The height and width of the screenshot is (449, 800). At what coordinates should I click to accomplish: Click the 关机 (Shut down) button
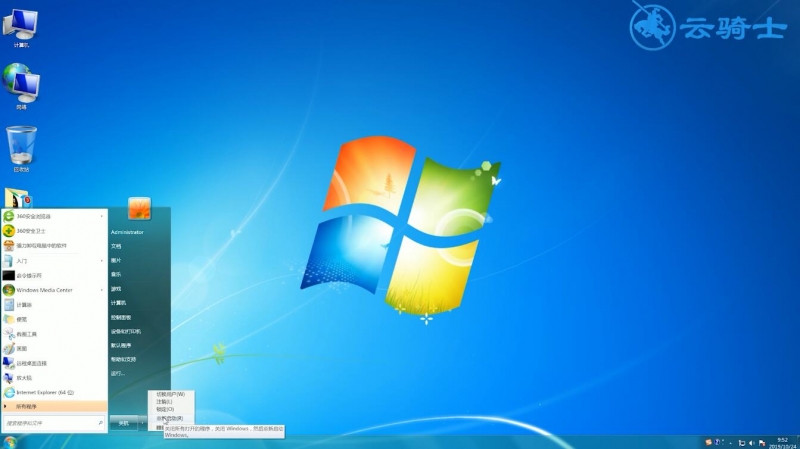124,423
